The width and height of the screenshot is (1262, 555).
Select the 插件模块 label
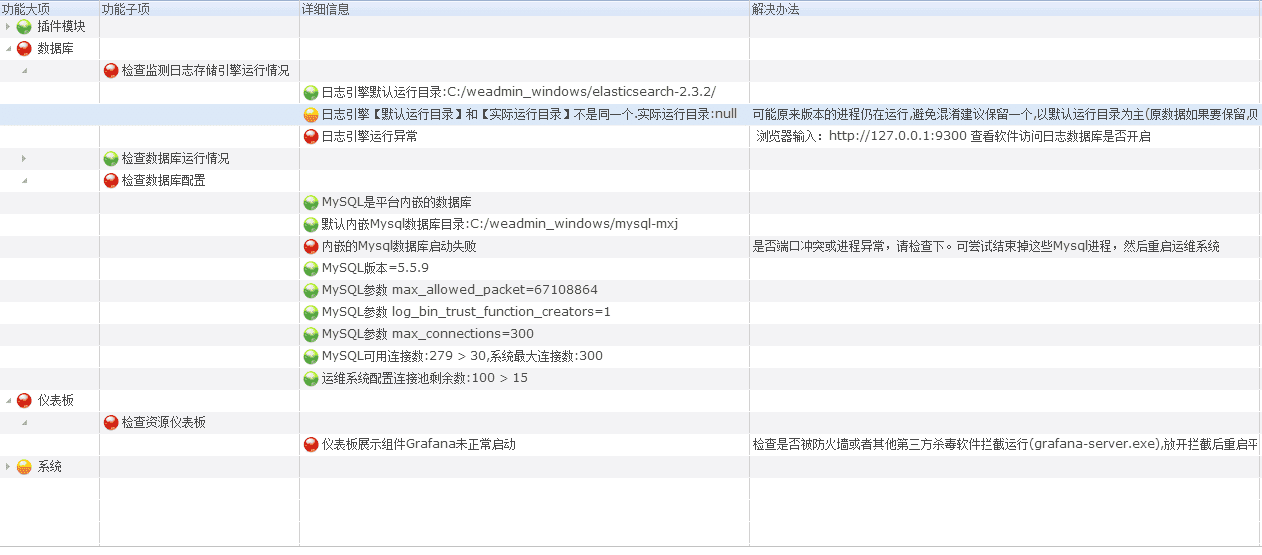[x=62, y=27]
